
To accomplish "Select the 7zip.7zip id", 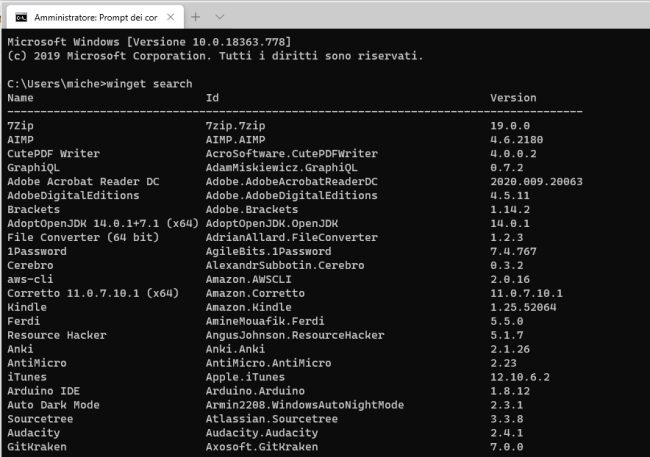I will coord(235,126).
